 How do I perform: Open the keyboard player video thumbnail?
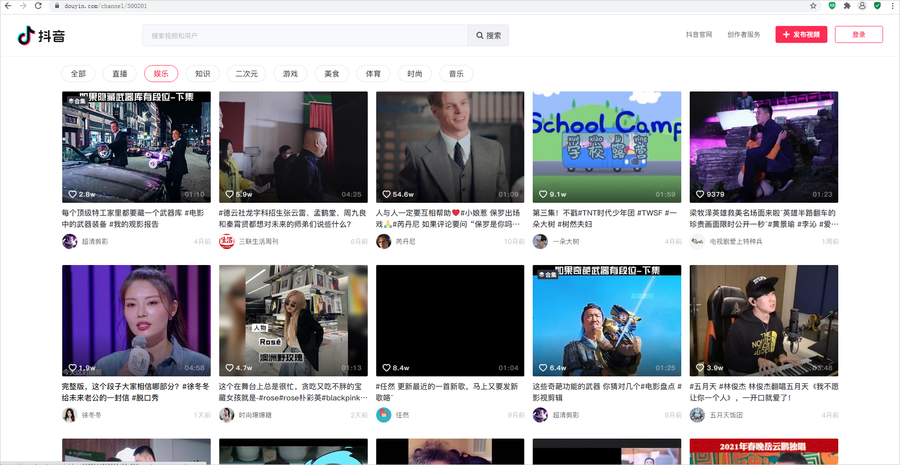(x=764, y=320)
